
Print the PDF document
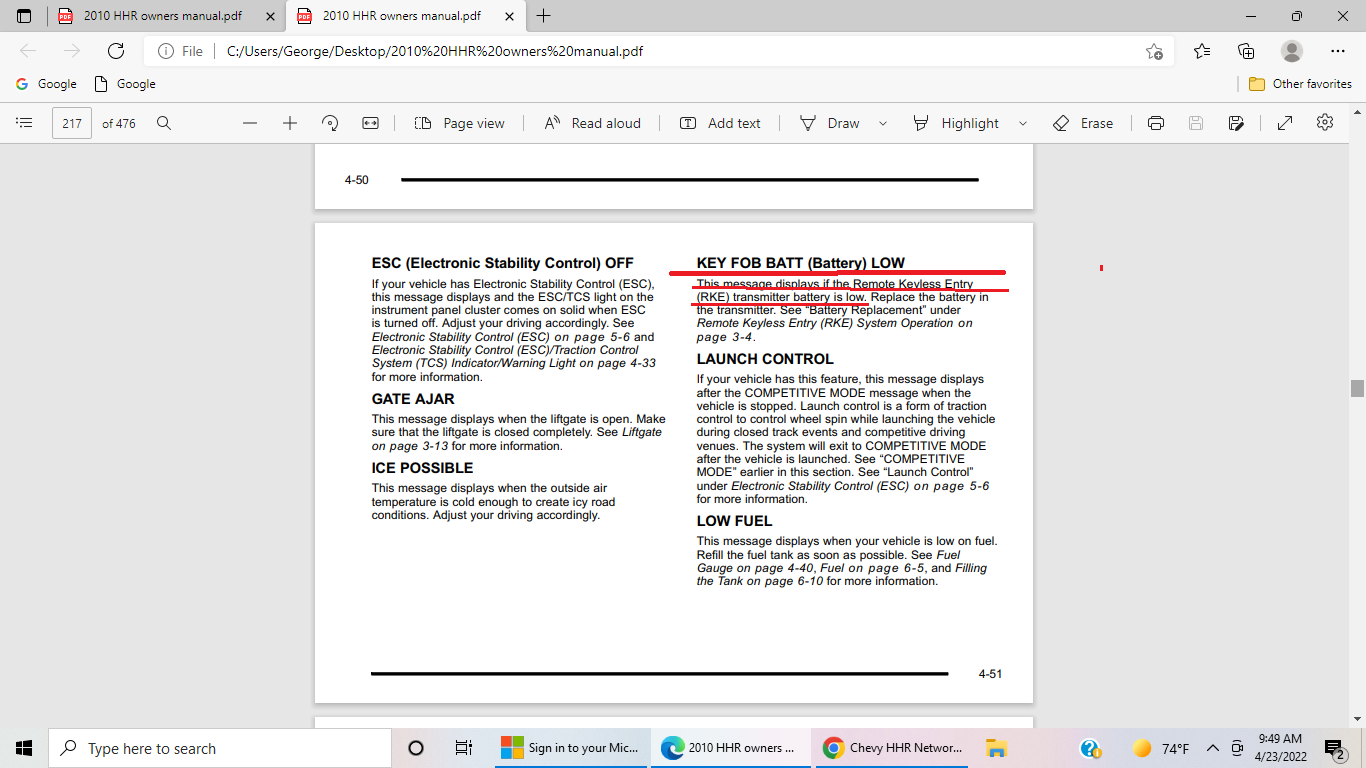[1156, 123]
